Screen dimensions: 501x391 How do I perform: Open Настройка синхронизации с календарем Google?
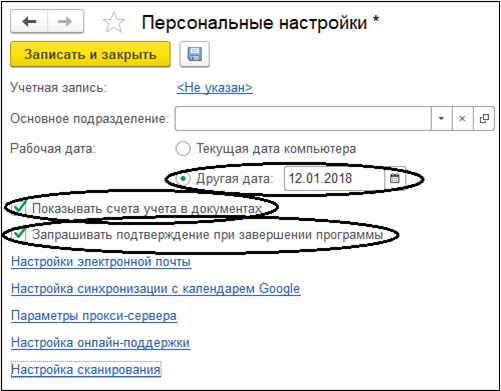click(156, 289)
